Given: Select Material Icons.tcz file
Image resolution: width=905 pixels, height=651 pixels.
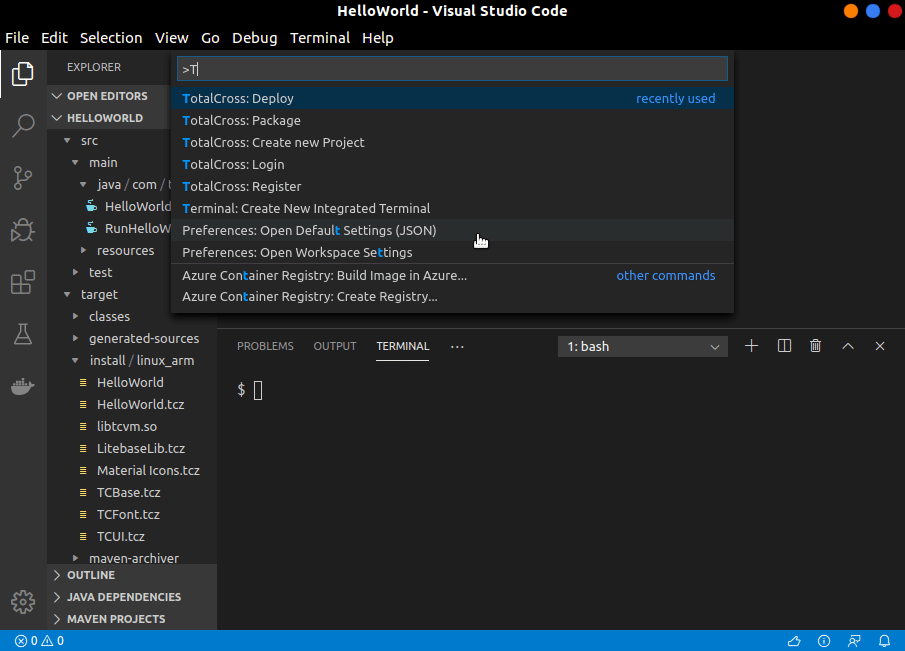Looking at the screenshot, I should 132,470.
